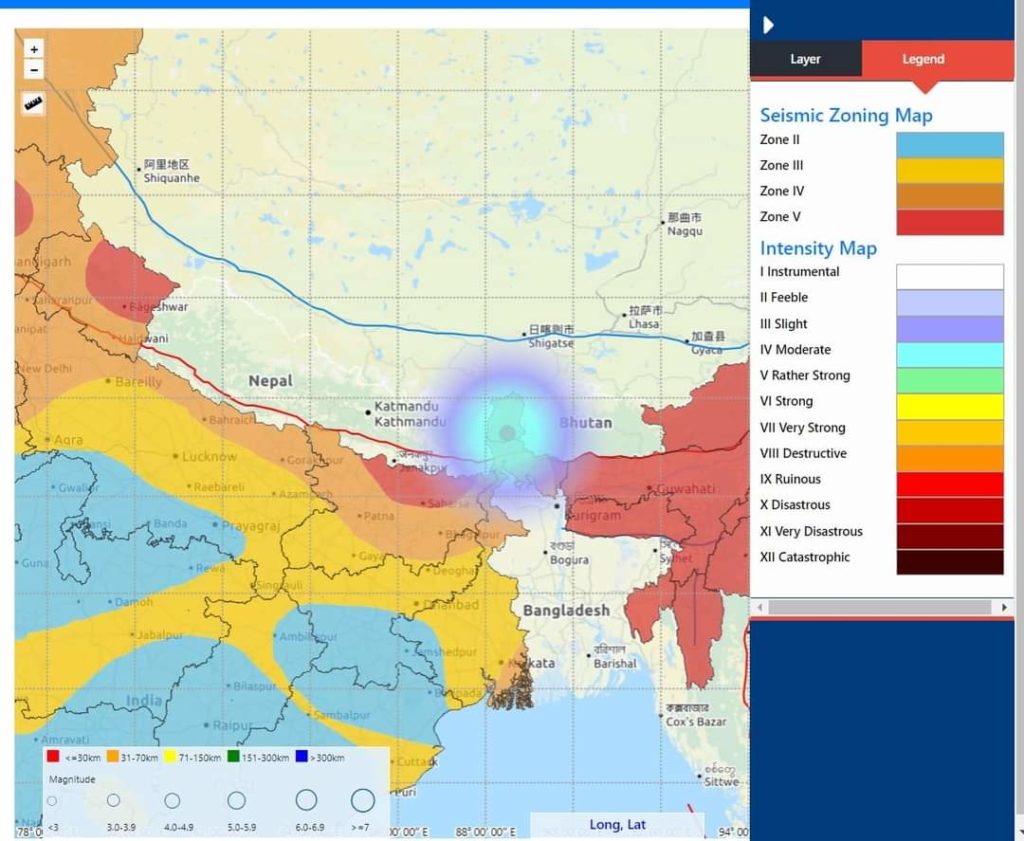Activate the ruler measure tool
This screenshot has height=841, width=1024.
[33, 103]
